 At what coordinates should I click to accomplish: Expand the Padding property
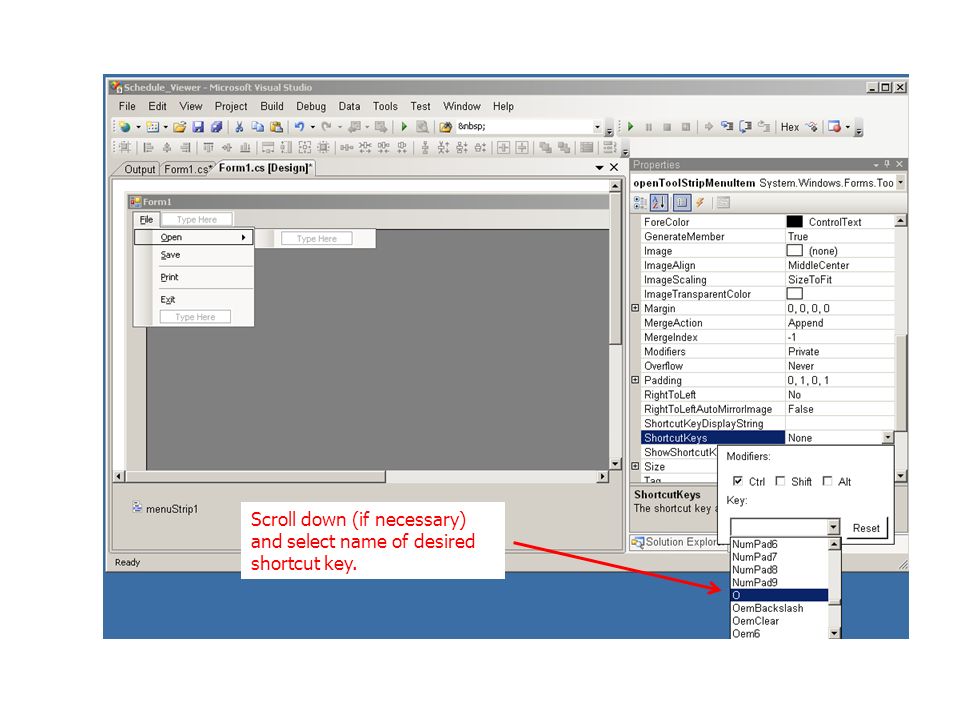[x=635, y=380]
